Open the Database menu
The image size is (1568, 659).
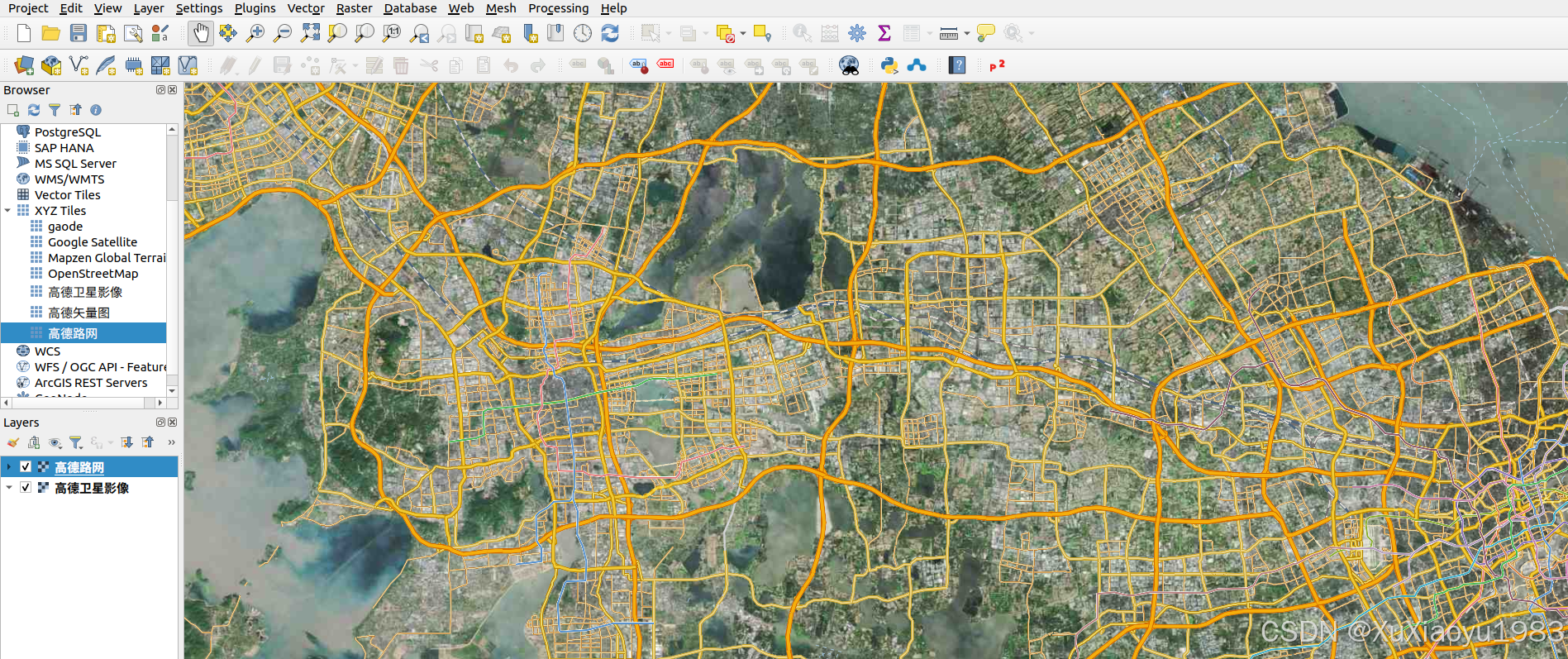(410, 8)
